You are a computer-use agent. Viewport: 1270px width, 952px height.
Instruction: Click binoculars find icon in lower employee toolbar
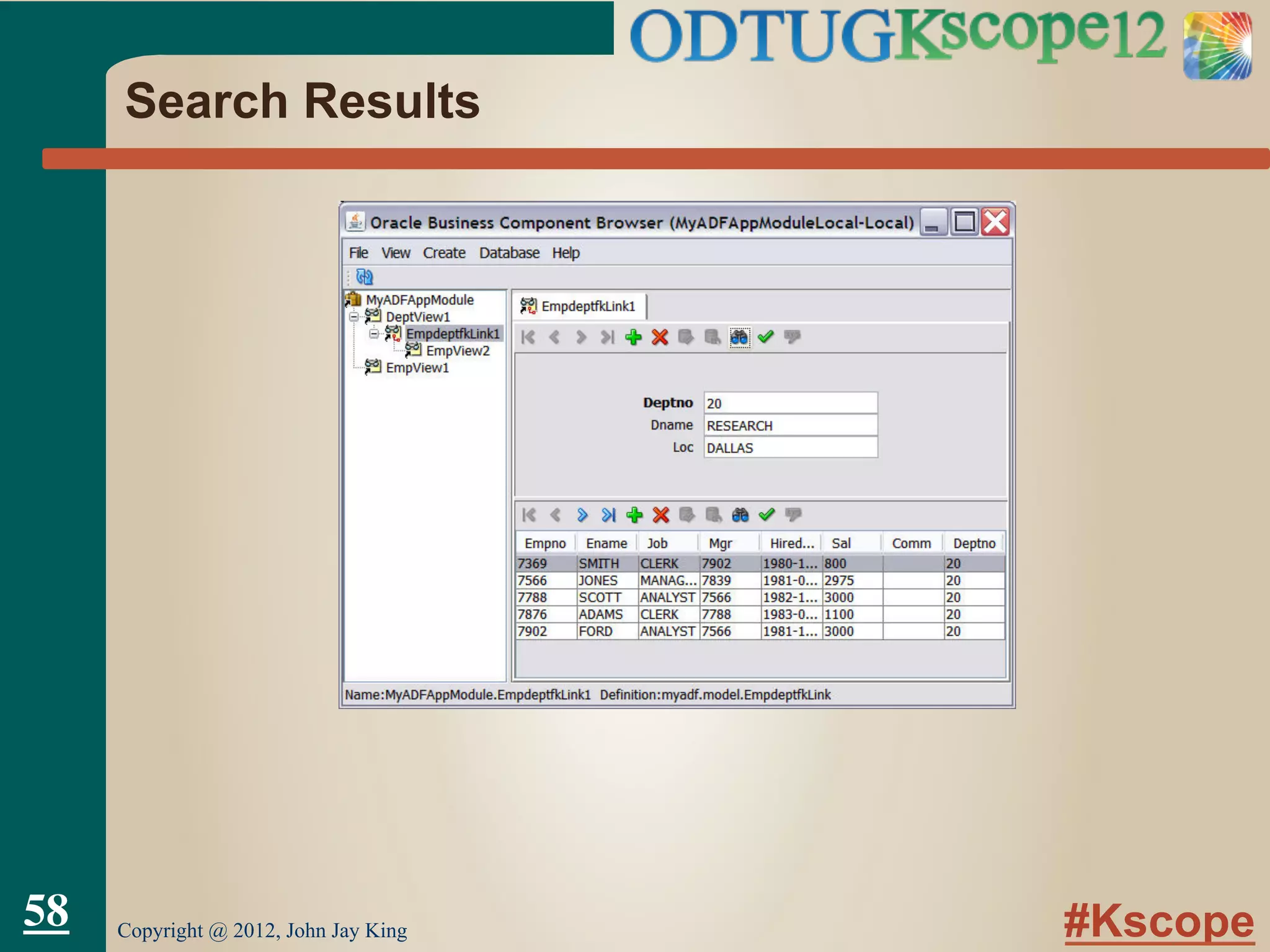[x=740, y=515]
